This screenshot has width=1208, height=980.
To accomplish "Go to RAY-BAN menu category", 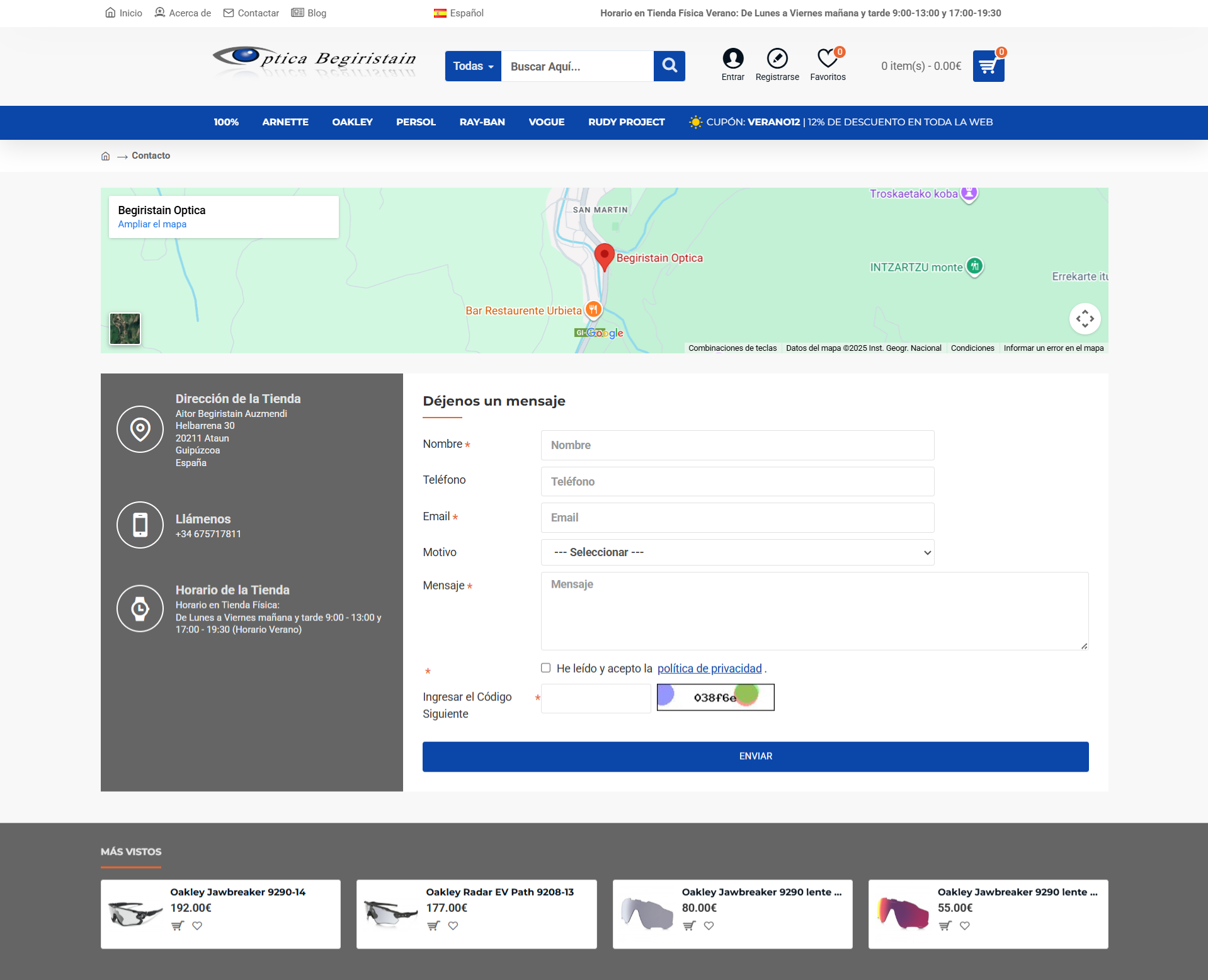I will 482,122.
